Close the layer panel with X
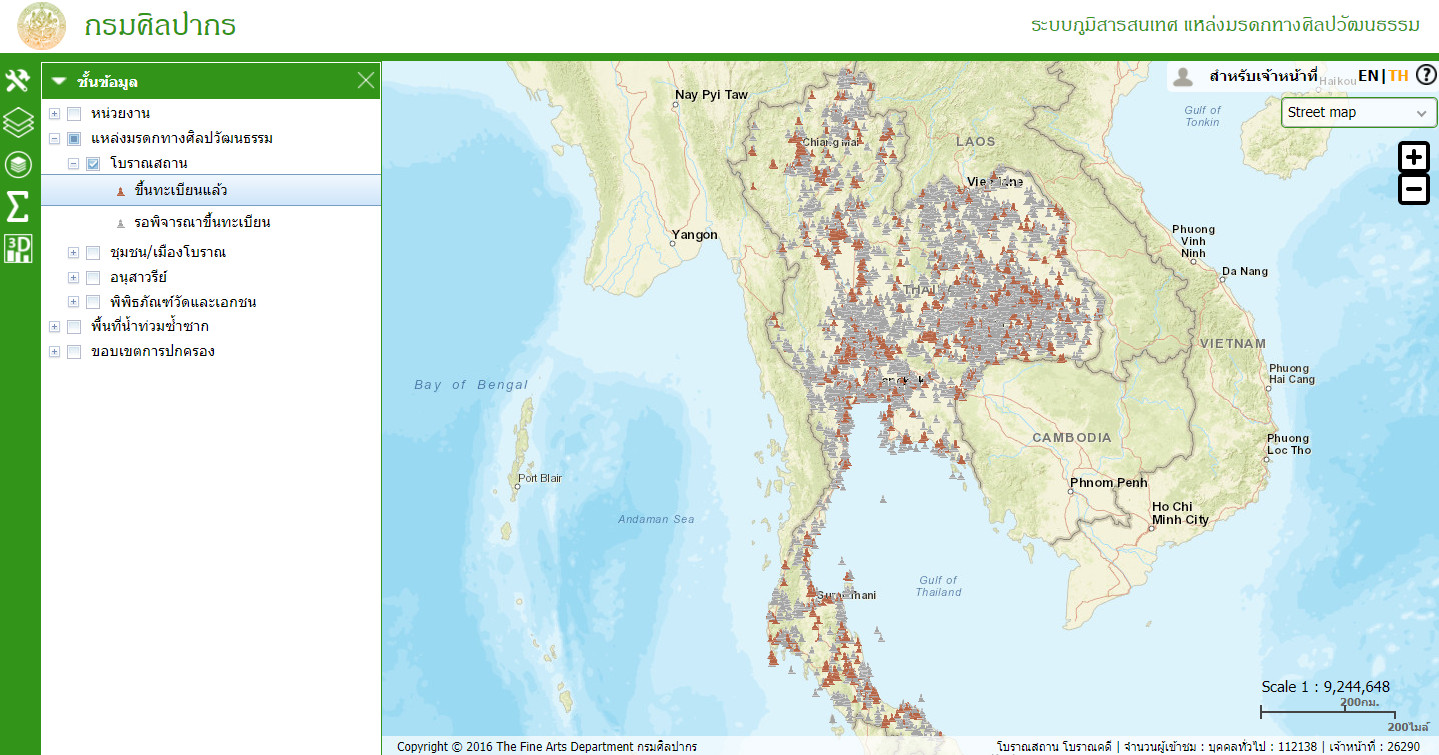This screenshot has height=755, width=1439. [x=366, y=81]
